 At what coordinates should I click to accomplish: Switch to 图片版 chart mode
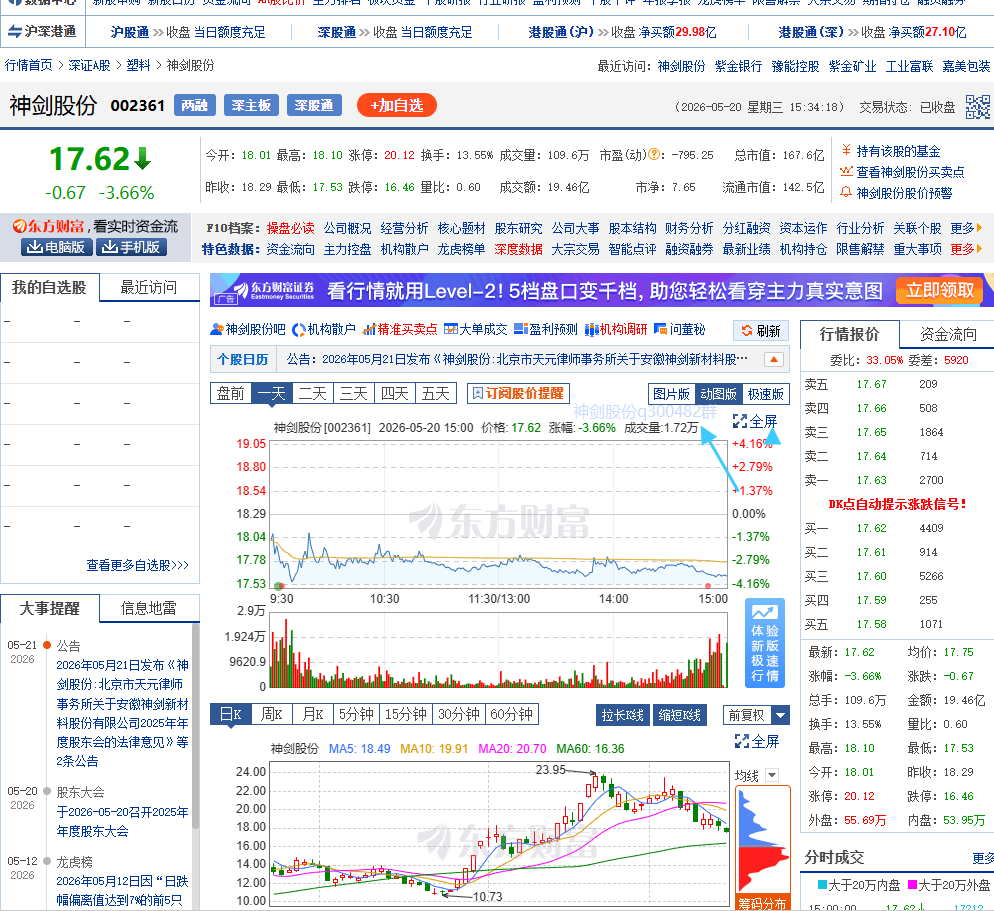pyautogui.click(x=671, y=394)
